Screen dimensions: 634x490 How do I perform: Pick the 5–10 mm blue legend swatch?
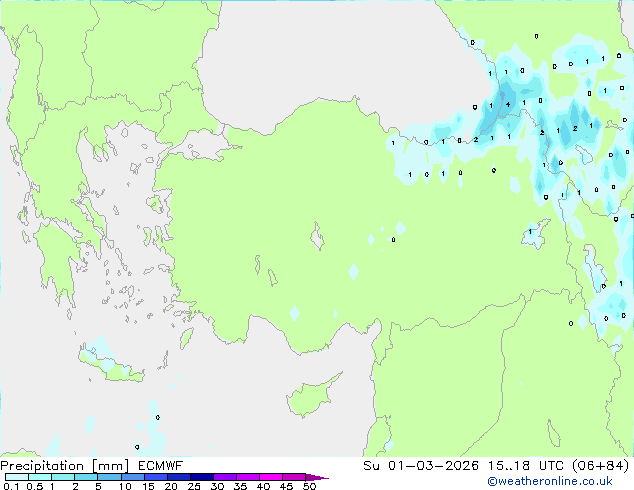tap(109, 477)
